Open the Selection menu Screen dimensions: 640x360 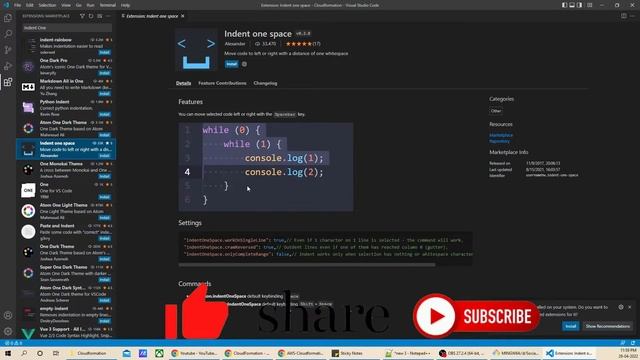(x=47, y=5)
